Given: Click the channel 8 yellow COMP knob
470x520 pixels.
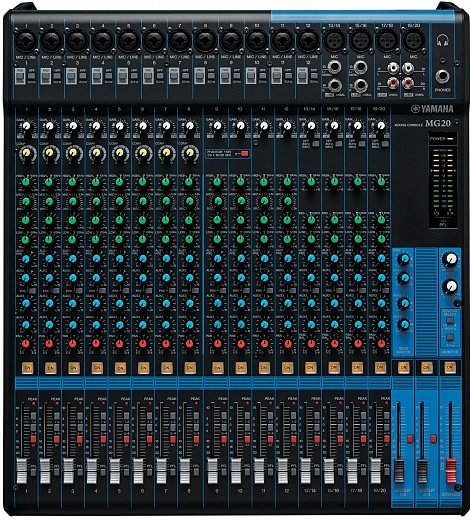Looking at the screenshot, I should [190, 153].
